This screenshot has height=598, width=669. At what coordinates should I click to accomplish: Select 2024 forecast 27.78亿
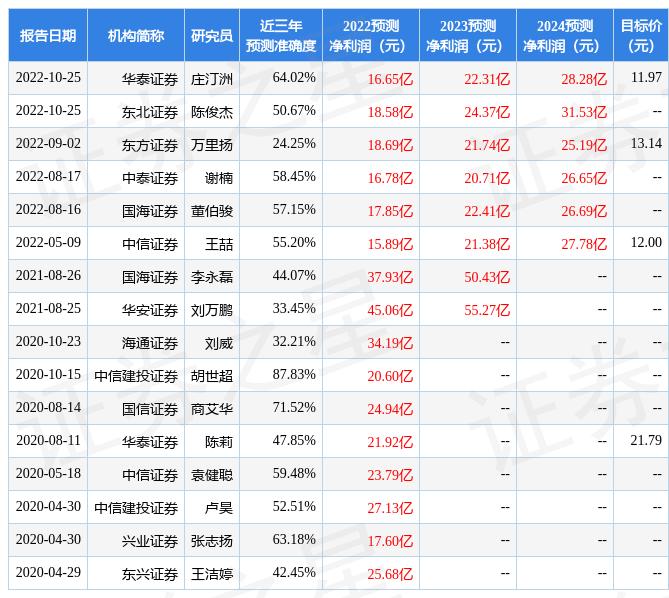point(584,244)
